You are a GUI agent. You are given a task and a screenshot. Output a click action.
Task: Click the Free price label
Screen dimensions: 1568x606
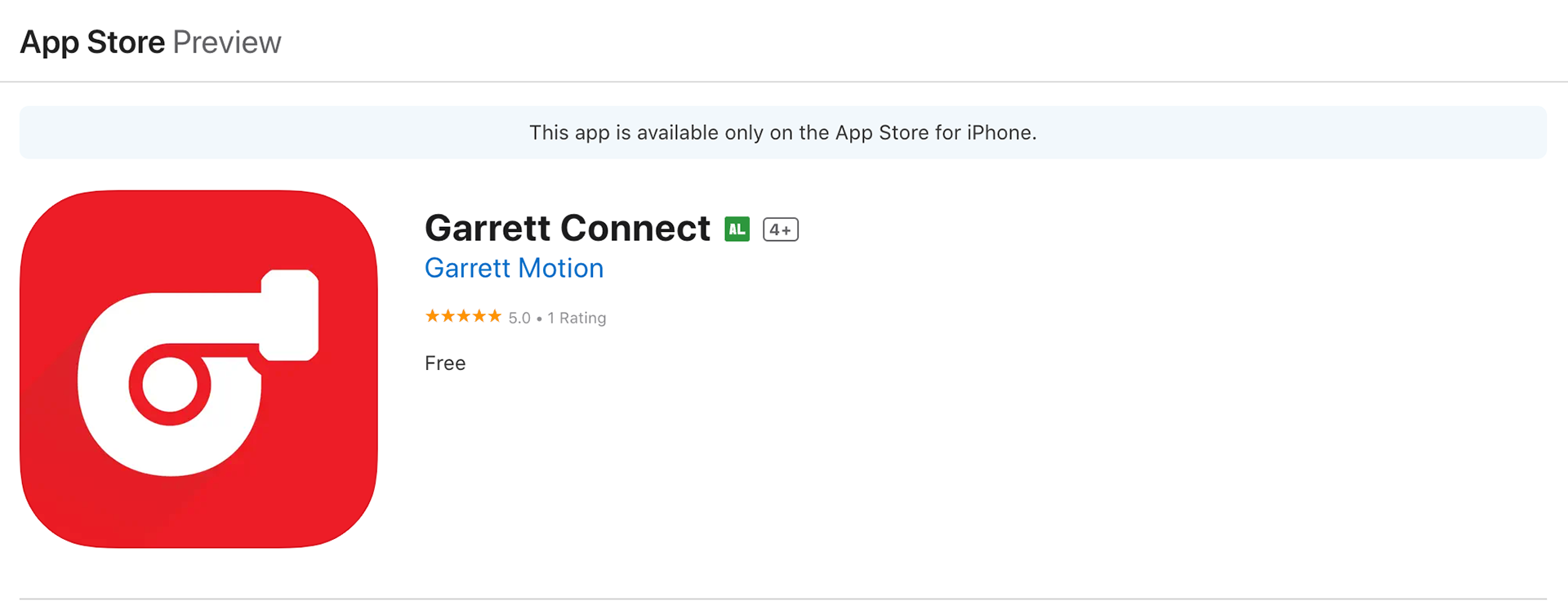pyautogui.click(x=445, y=363)
